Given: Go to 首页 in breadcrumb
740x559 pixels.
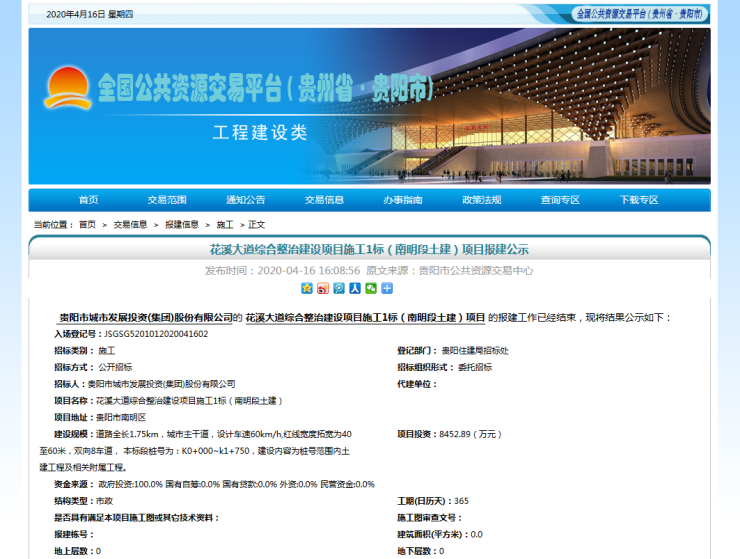Looking at the screenshot, I should (87, 225).
